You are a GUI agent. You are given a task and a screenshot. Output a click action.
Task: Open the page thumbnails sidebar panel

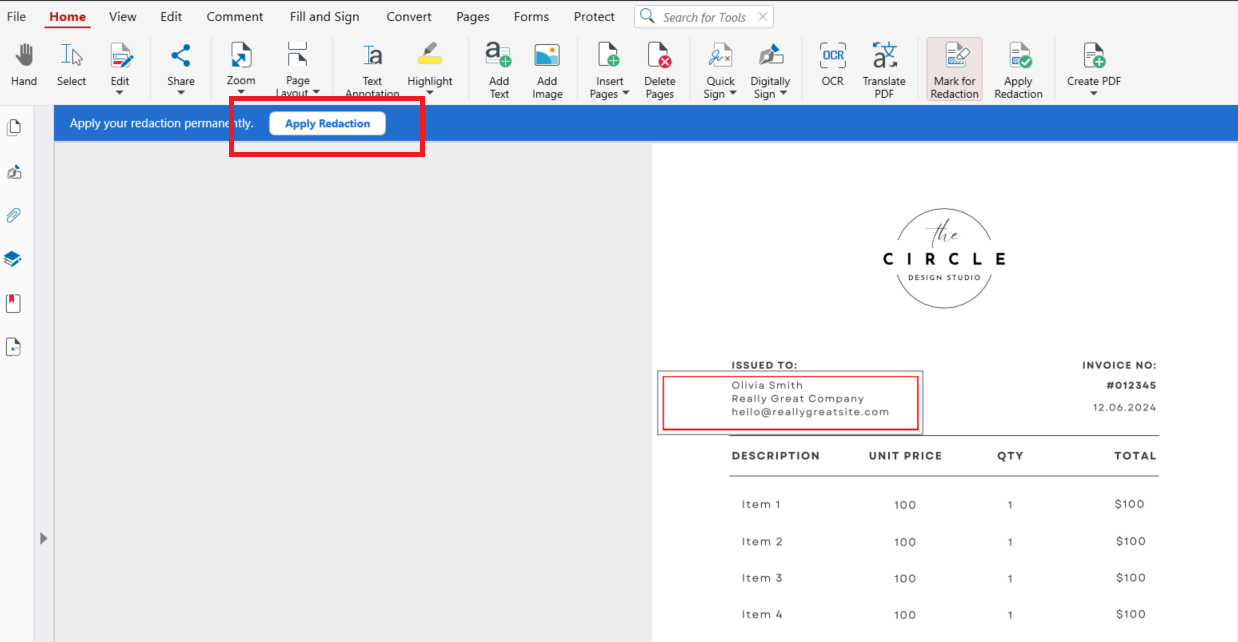[14, 127]
